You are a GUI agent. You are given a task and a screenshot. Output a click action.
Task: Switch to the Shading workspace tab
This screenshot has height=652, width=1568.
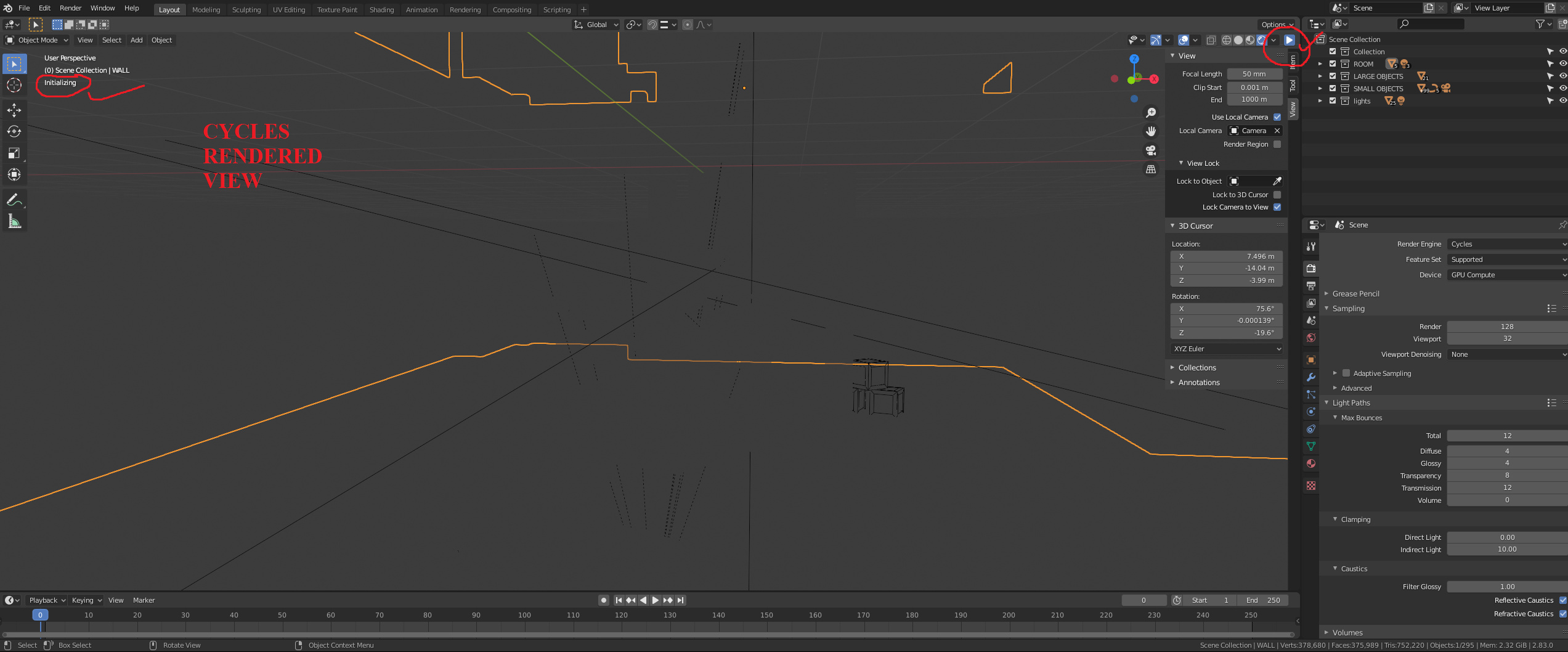382,9
